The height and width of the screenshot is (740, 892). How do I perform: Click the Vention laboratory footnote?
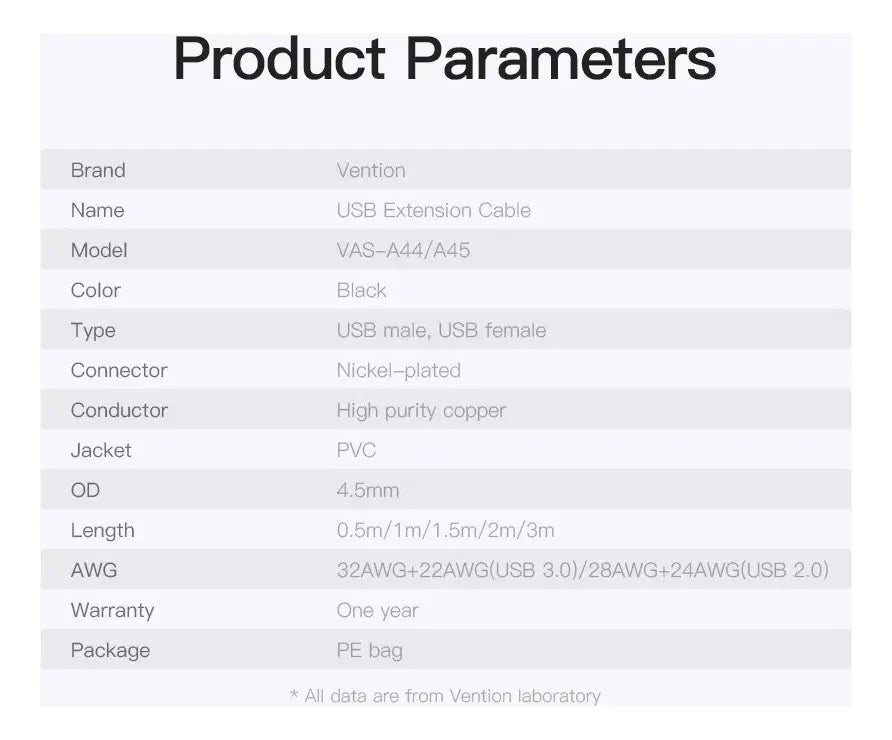(x=445, y=696)
